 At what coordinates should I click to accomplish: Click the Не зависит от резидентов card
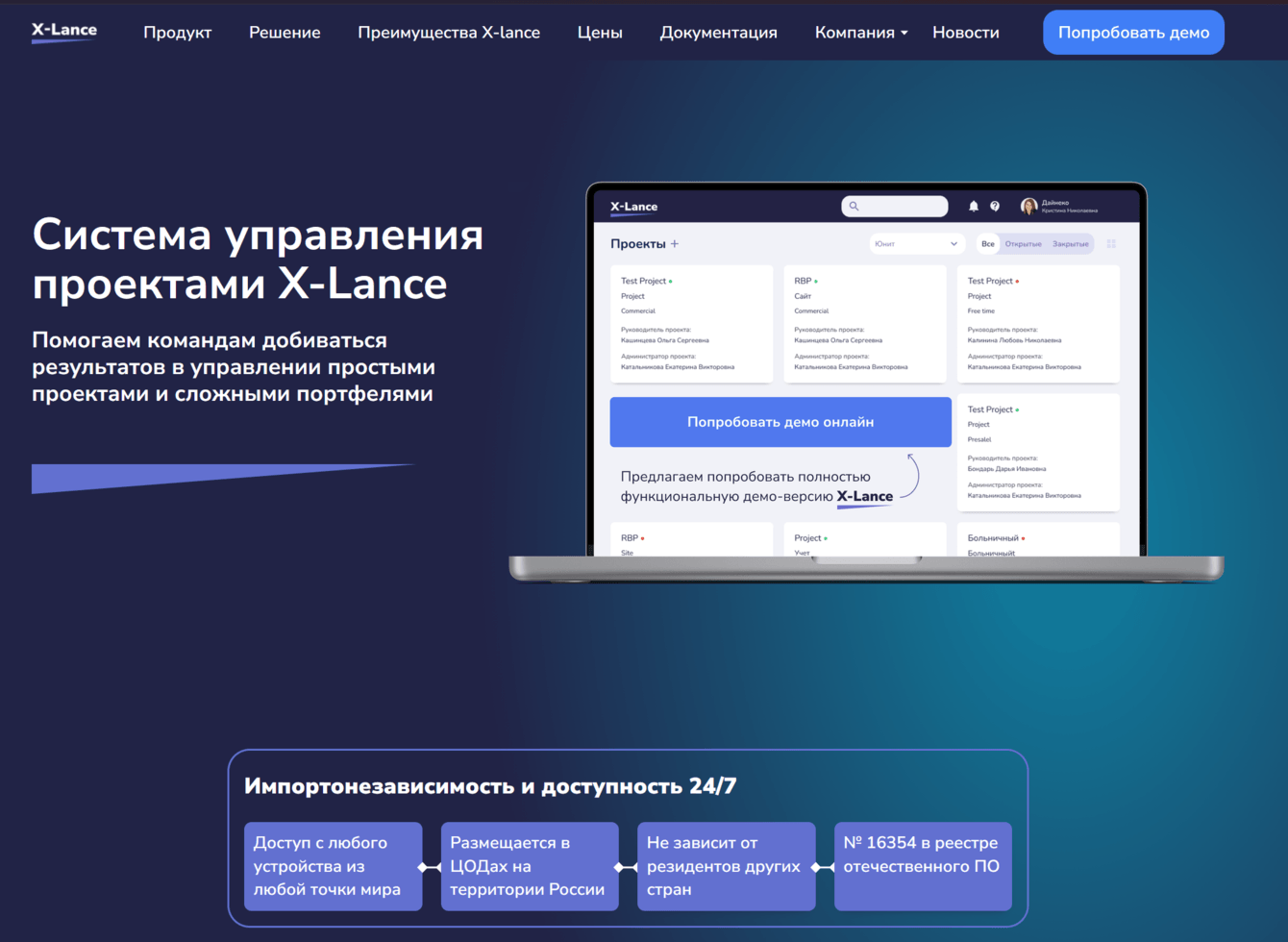727,866
